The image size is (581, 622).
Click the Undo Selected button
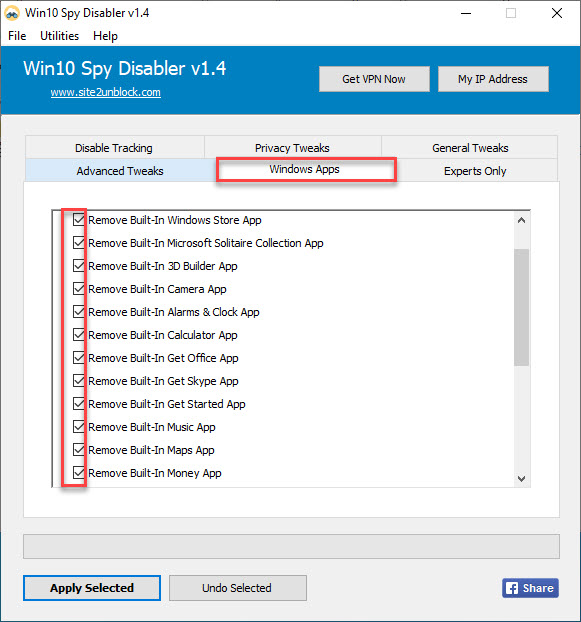click(238, 588)
